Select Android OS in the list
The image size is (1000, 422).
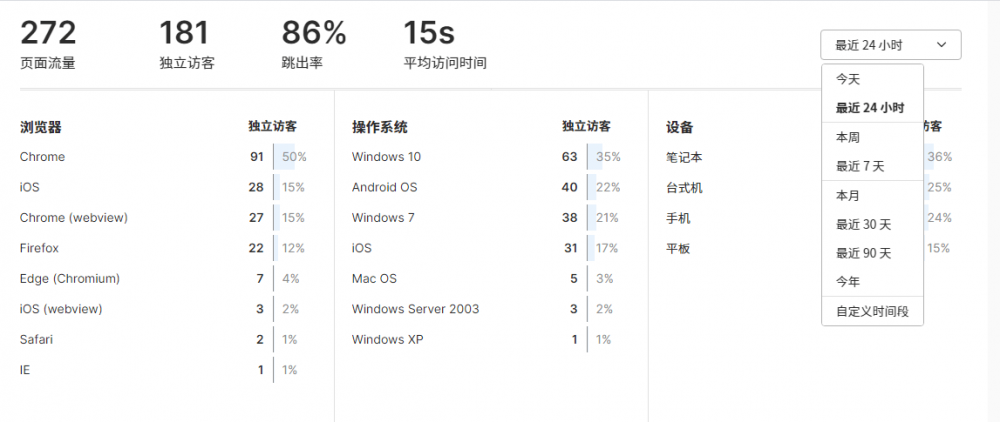point(385,187)
